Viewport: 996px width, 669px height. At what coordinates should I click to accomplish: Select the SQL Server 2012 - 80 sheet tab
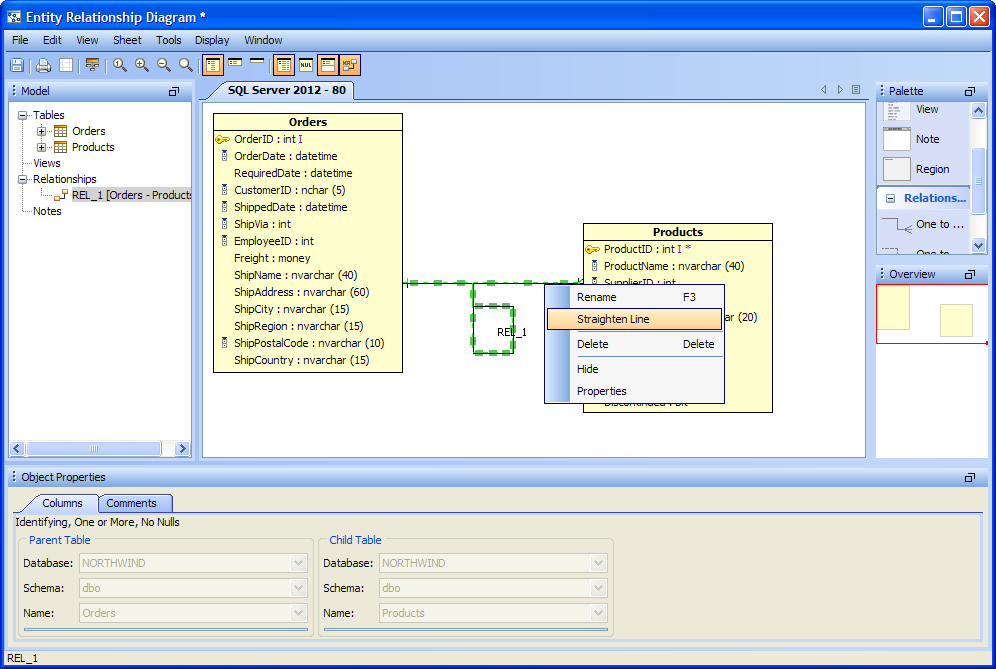(286, 90)
